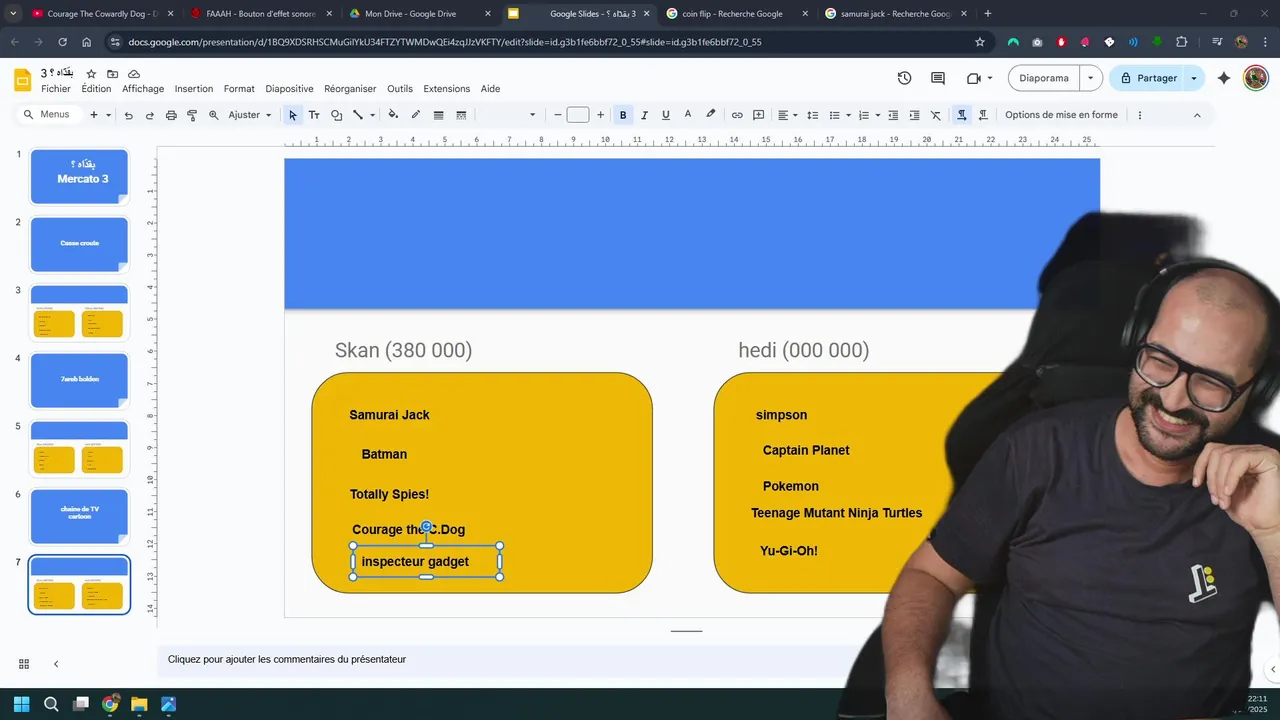The image size is (1280, 720).
Task: Click the Windows Start button on taskbar
Action: click(x=21, y=704)
